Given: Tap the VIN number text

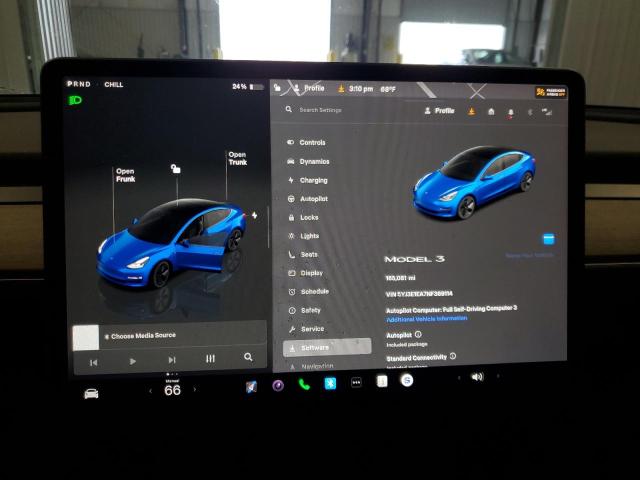Looking at the screenshot, I should [419, 294].
